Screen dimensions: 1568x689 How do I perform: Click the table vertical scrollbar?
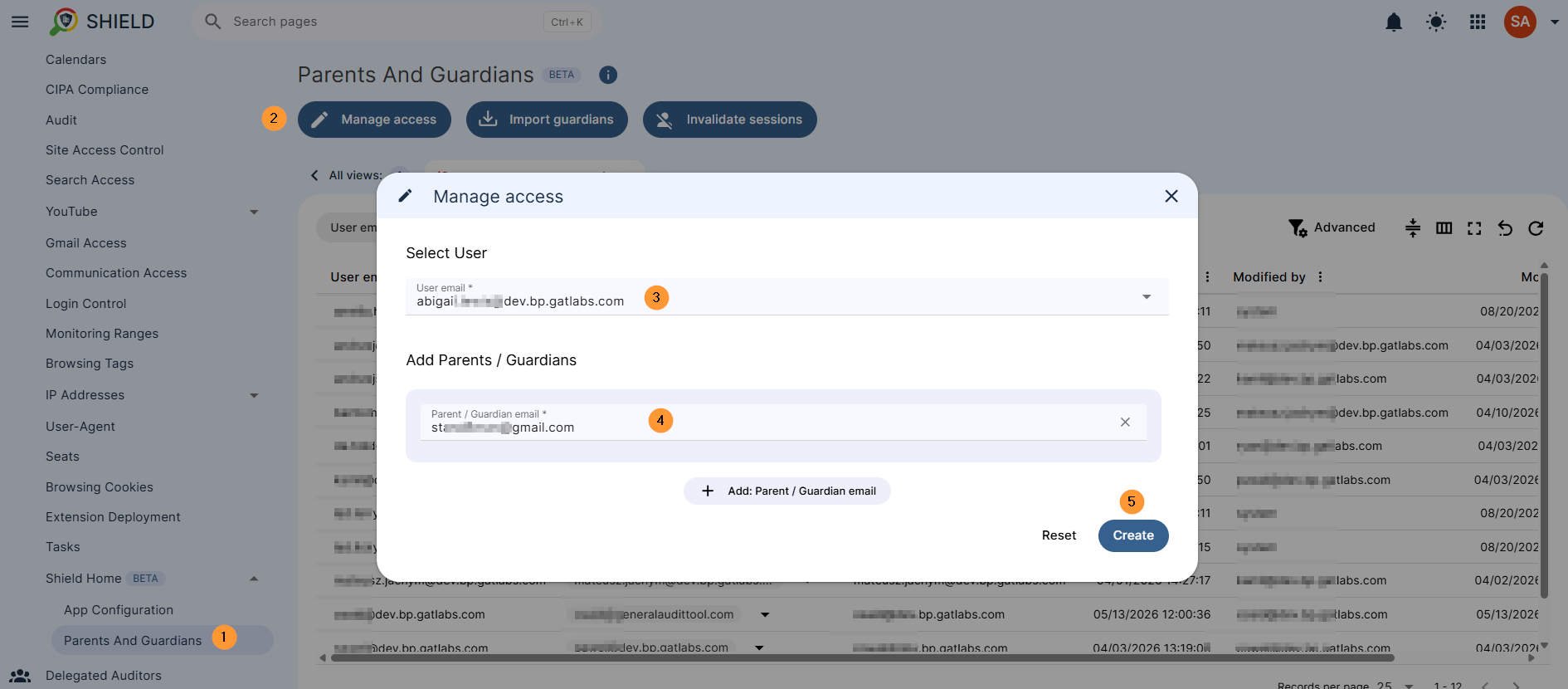pos(1544,436)
